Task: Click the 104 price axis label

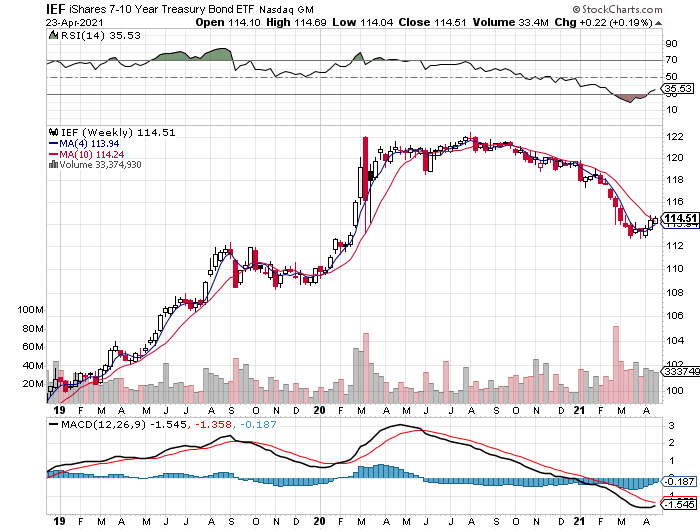Action: pos(674,341)
